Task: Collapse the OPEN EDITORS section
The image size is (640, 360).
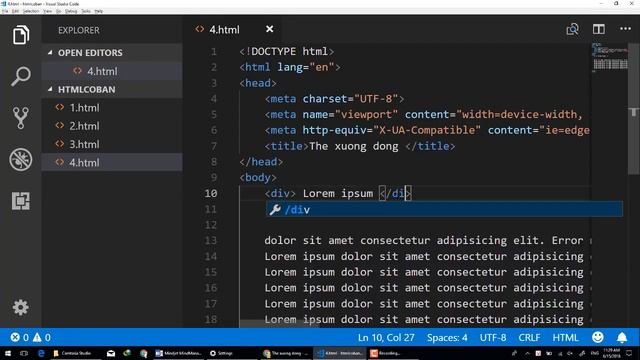Action: pos(50,53)
